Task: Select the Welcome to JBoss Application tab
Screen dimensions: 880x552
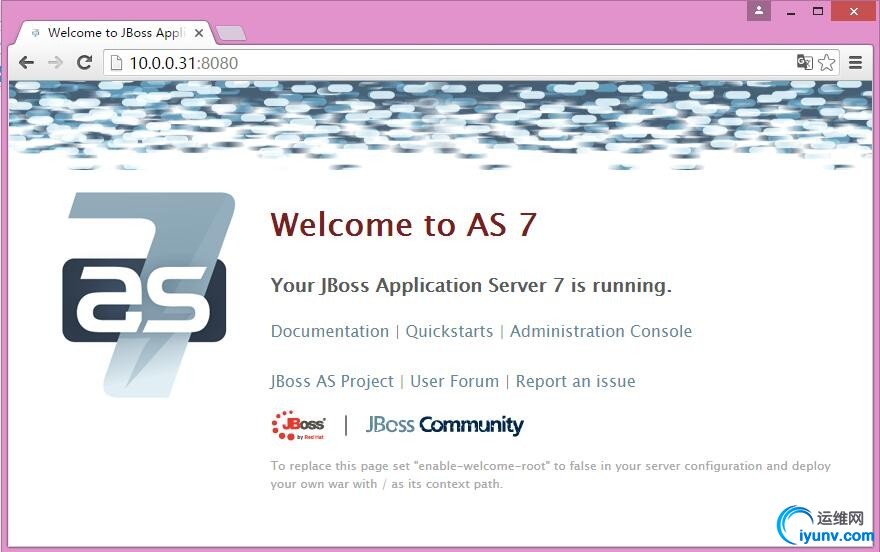Action: coord(114,33)
